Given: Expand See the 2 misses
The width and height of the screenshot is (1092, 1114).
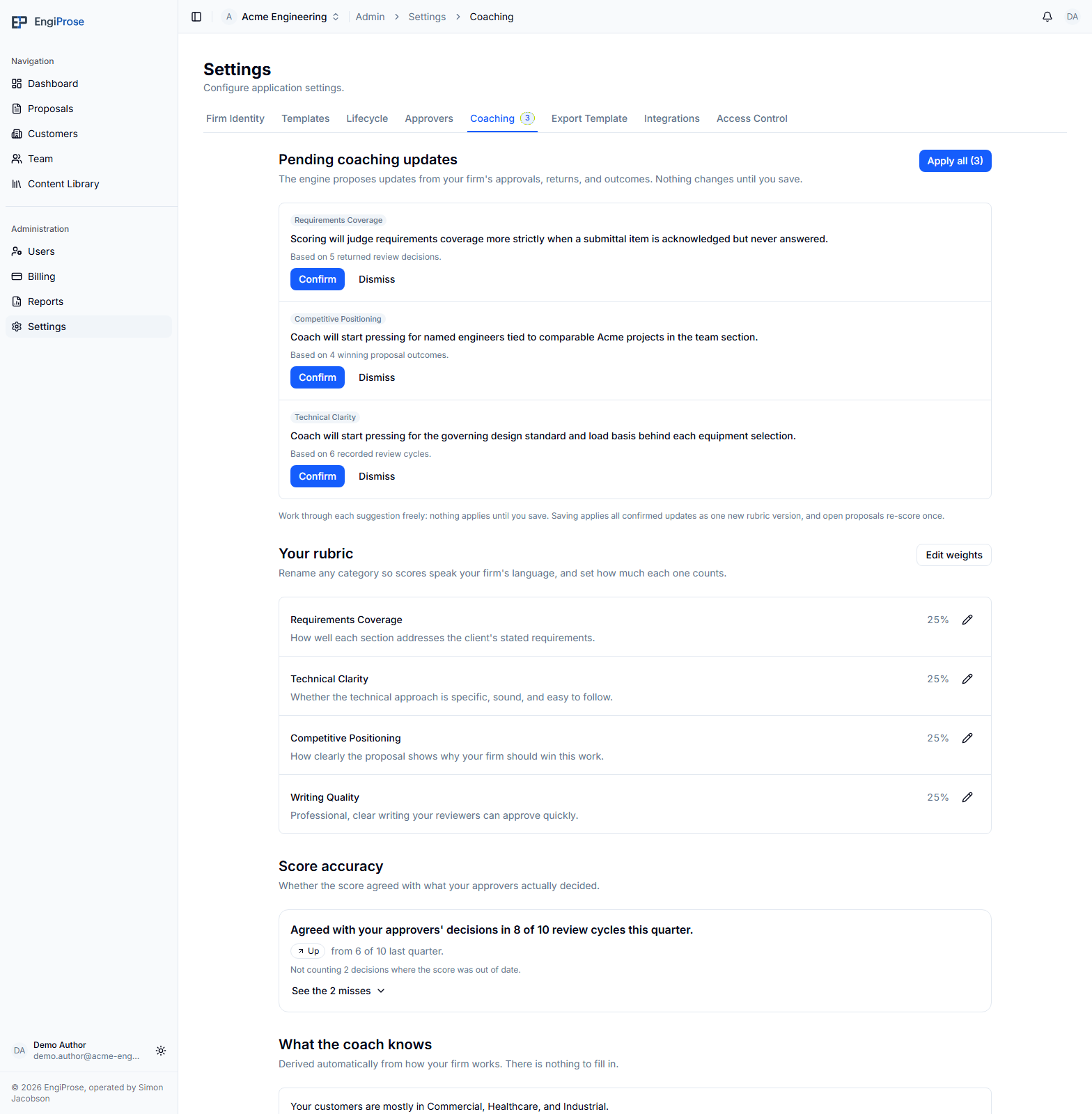Looking at the screenshot, I should click(x=338, y=991).
